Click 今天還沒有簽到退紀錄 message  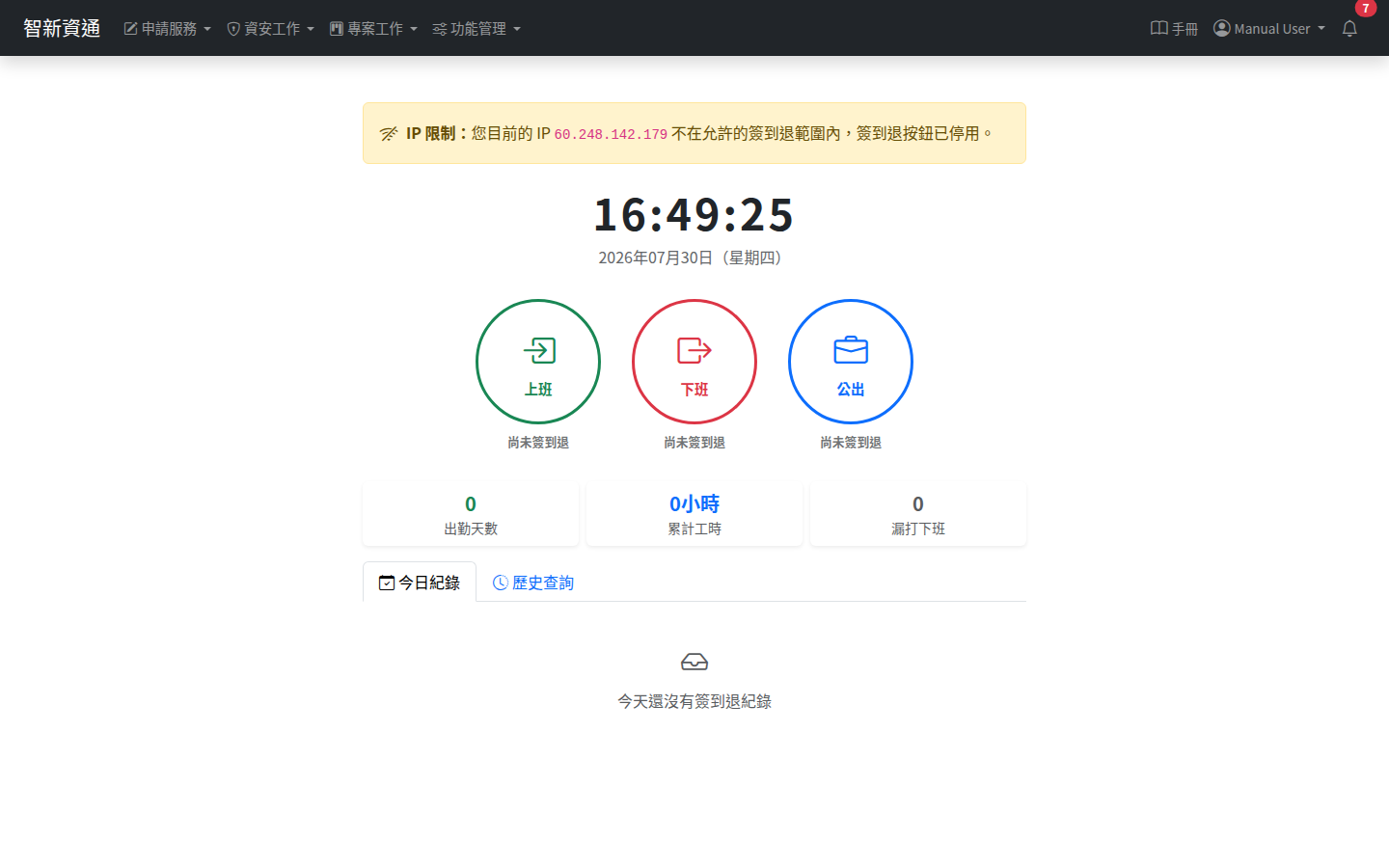click(694, 701)
